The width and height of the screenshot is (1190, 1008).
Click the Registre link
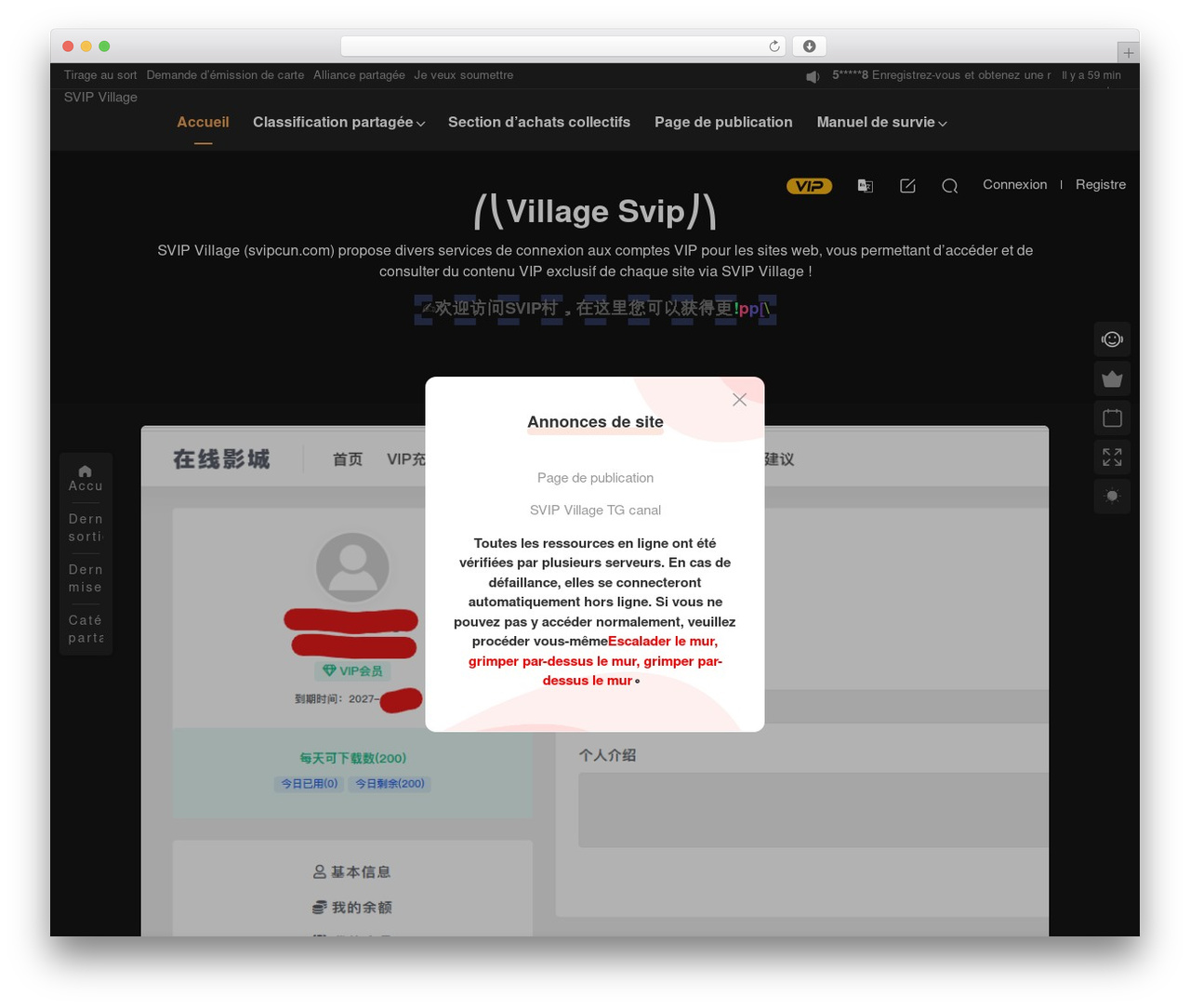1101,185
